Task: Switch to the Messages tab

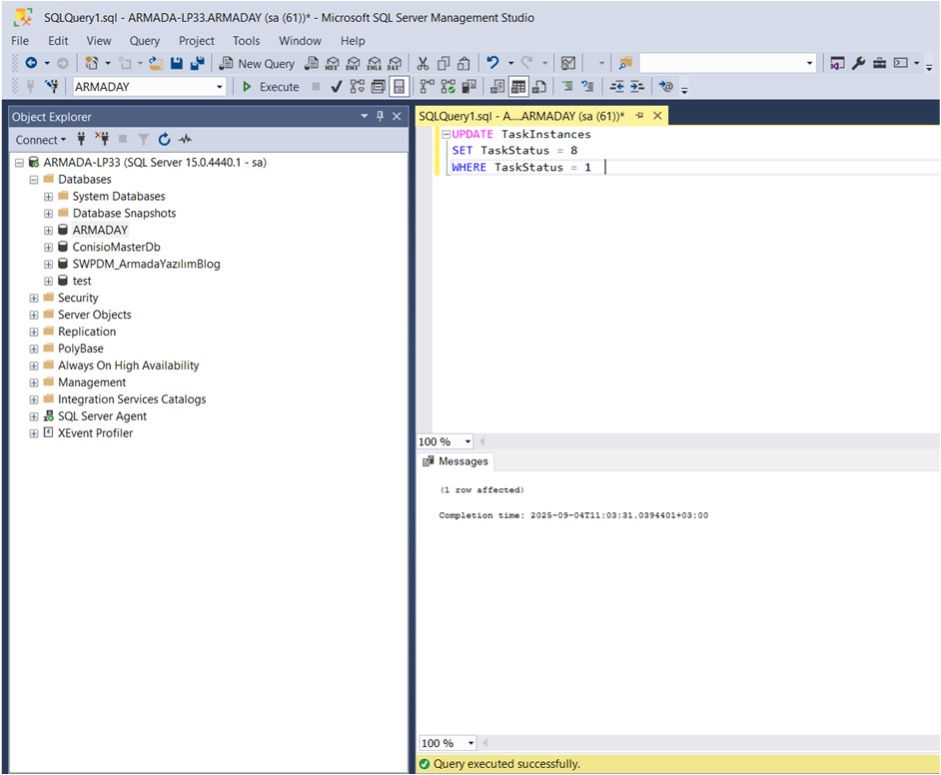Action: tap(455, 461)
